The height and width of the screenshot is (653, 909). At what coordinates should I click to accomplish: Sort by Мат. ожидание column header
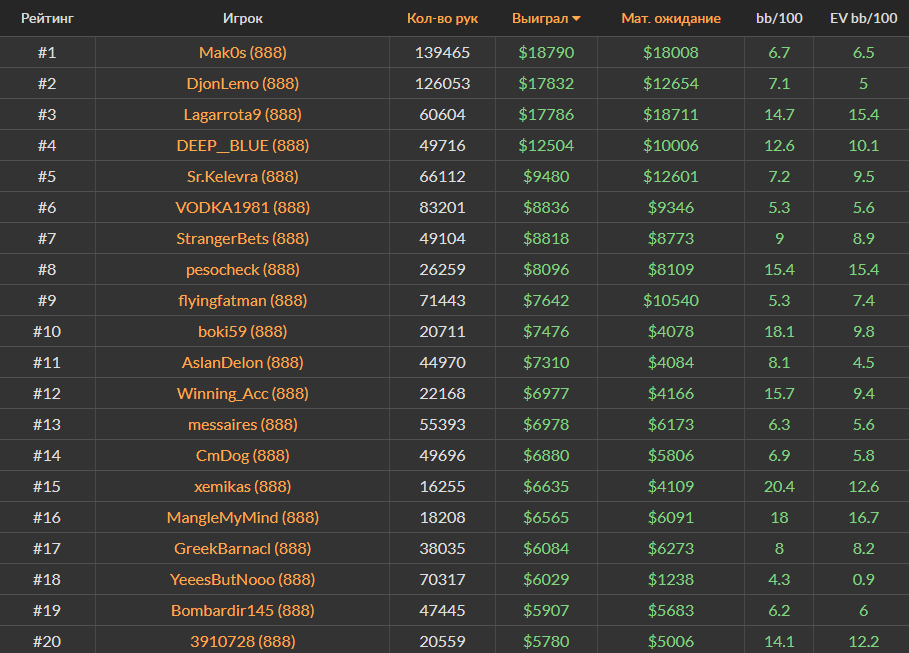pyautogui.click(x=670, y=18)
